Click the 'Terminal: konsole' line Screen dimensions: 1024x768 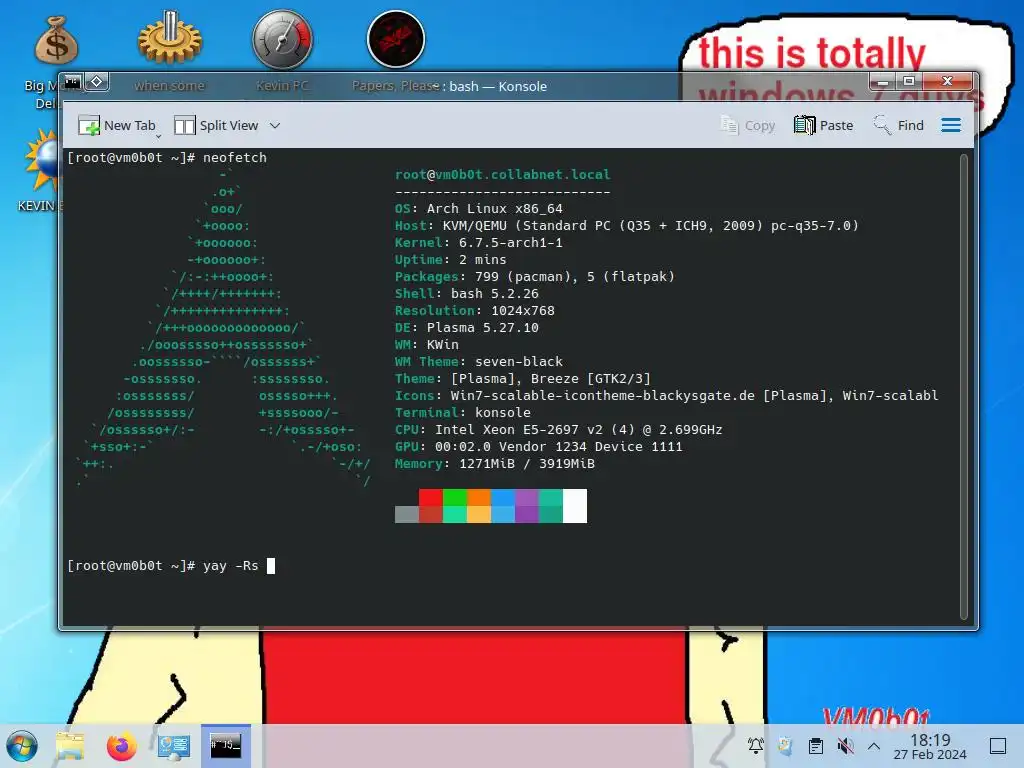tap(462, 412)
